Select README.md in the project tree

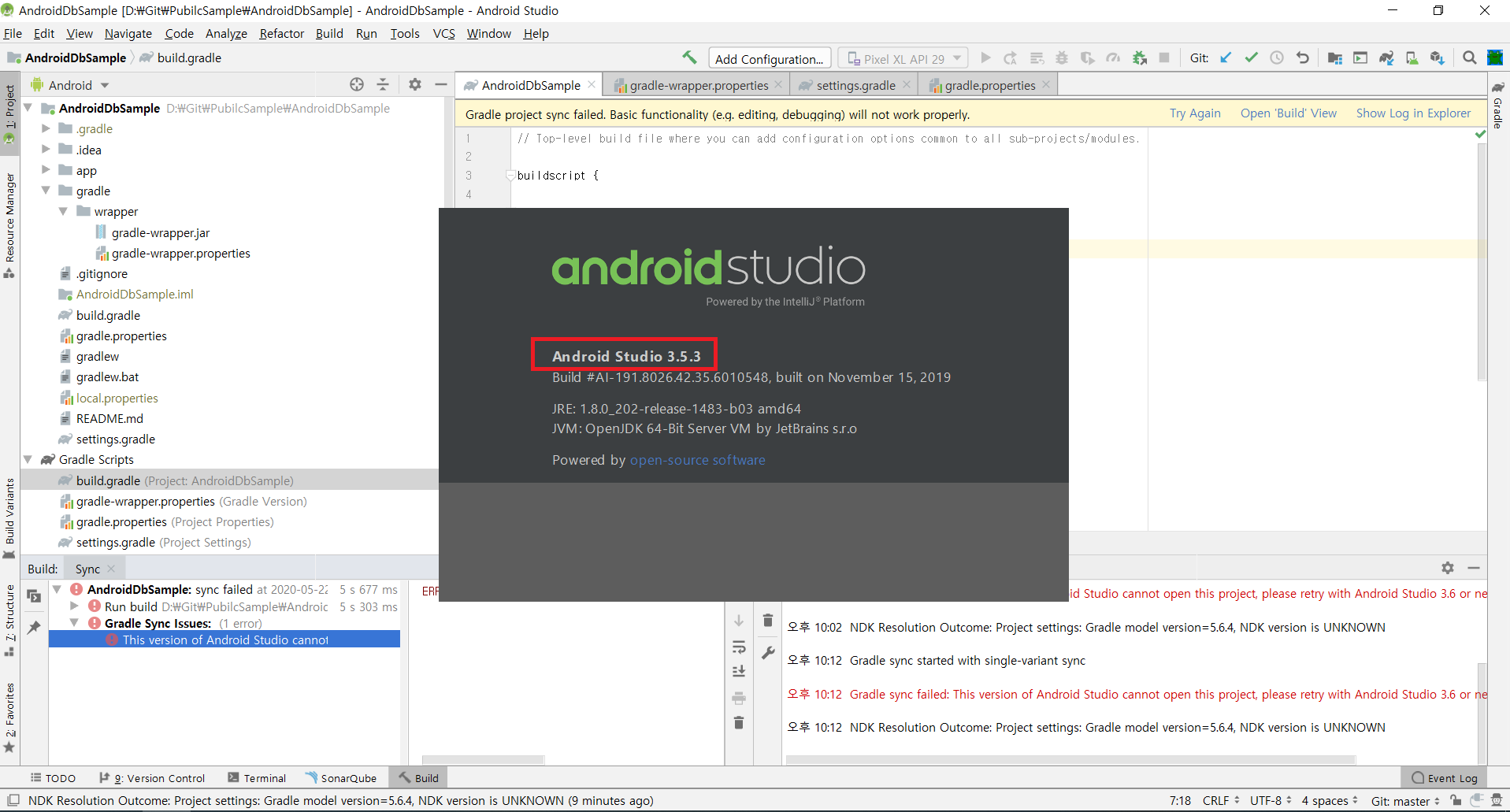pos(109,418)
